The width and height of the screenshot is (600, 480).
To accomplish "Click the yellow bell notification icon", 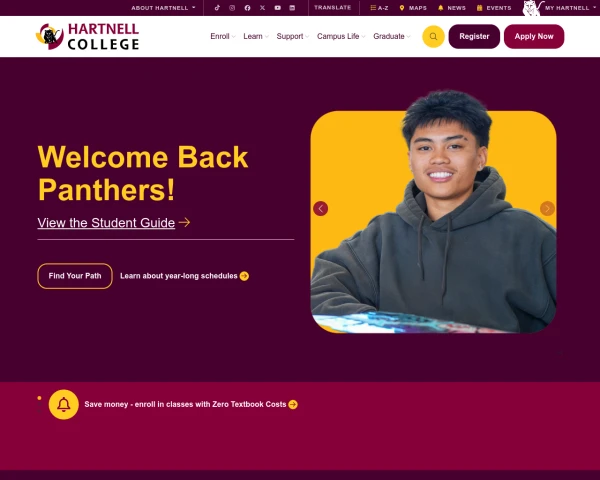I will tap(64, 404).
